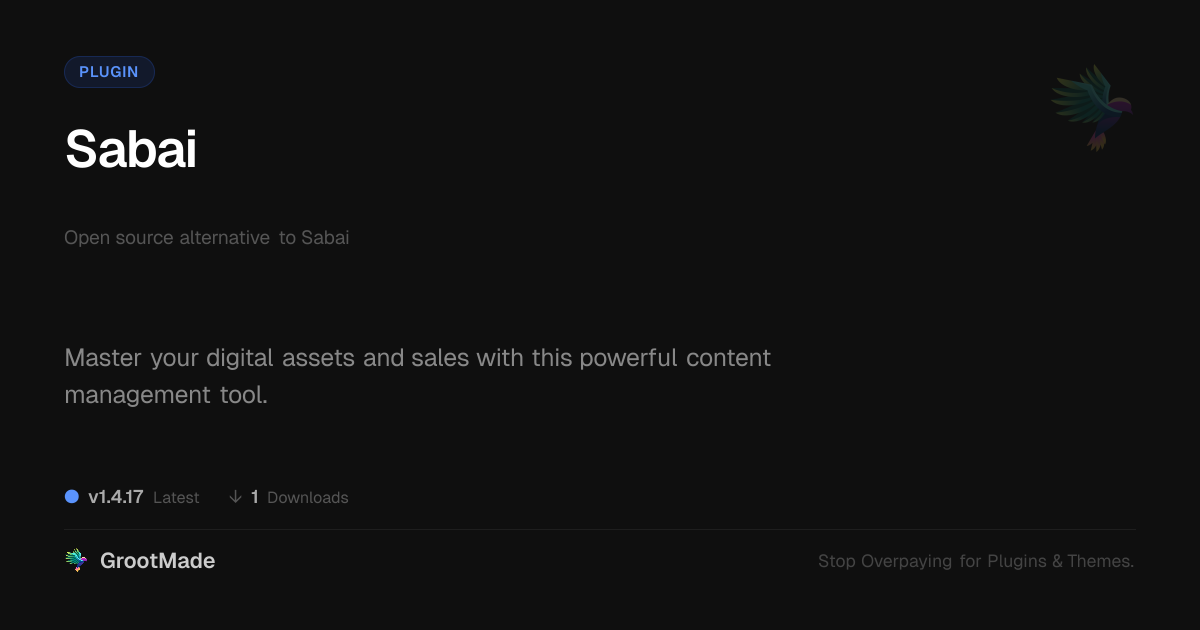The height and width of the screenshot is (630, 1200).
Task: Open the GrootMade brand name
Action: 157,561
